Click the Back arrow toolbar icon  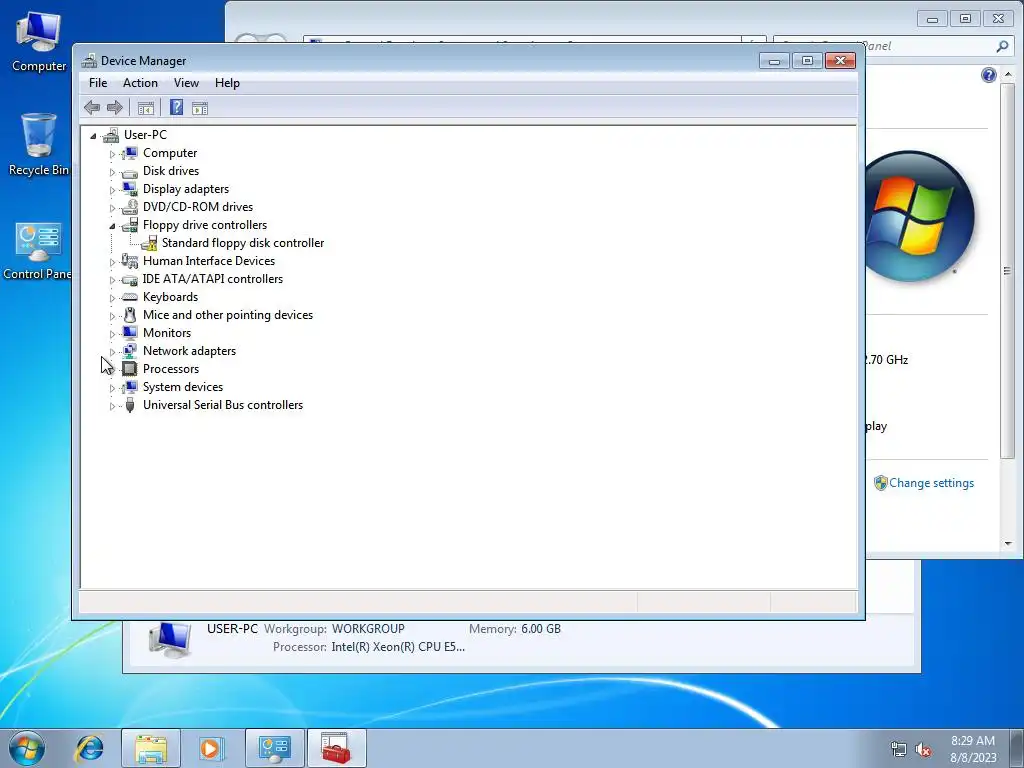[x=91, y=108]
